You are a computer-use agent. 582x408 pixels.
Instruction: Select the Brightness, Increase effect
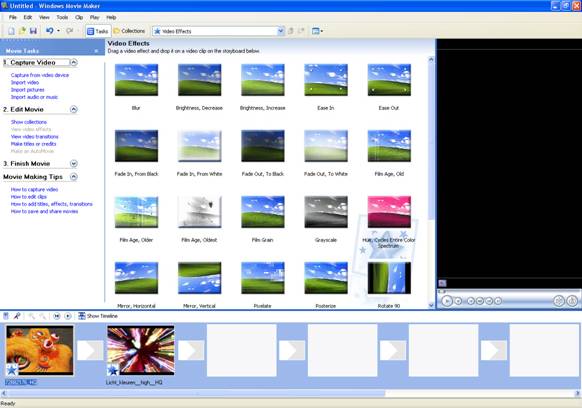pos(263,80)
